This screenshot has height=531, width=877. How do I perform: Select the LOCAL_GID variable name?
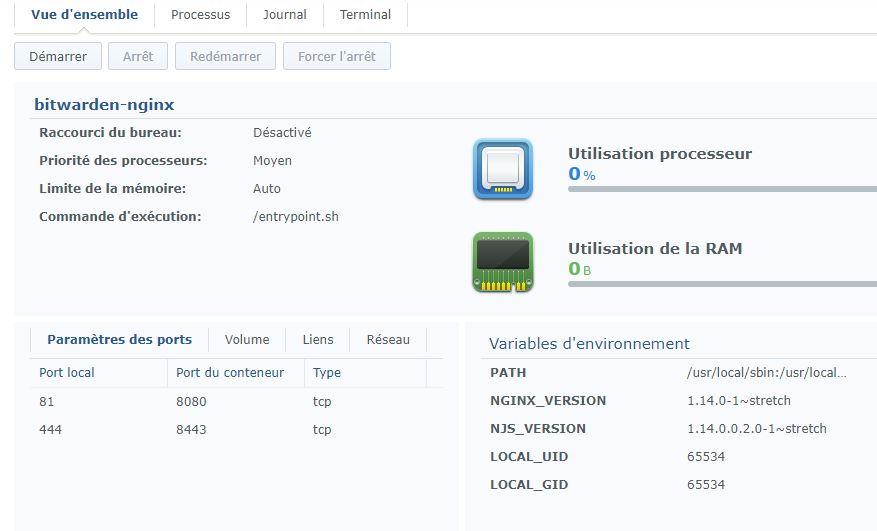point(529,485)
